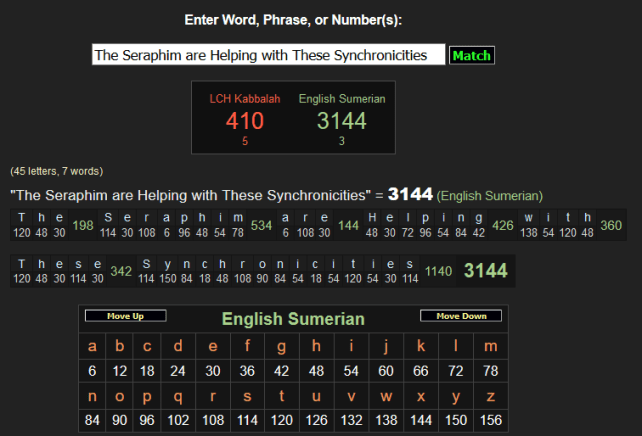Click the phrase entry text field
This screenshot has width=642, height=436.
267,56
